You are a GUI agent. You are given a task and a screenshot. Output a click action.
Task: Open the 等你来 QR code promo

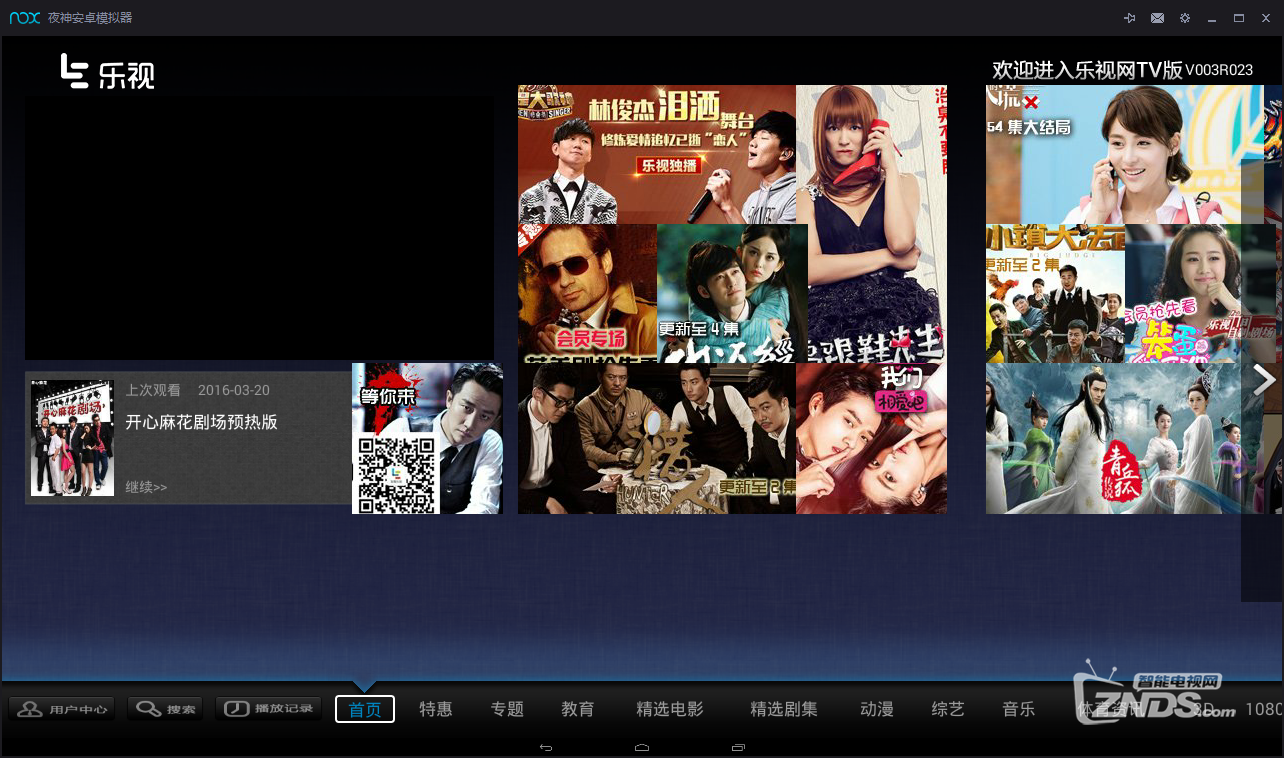[427, 438]
